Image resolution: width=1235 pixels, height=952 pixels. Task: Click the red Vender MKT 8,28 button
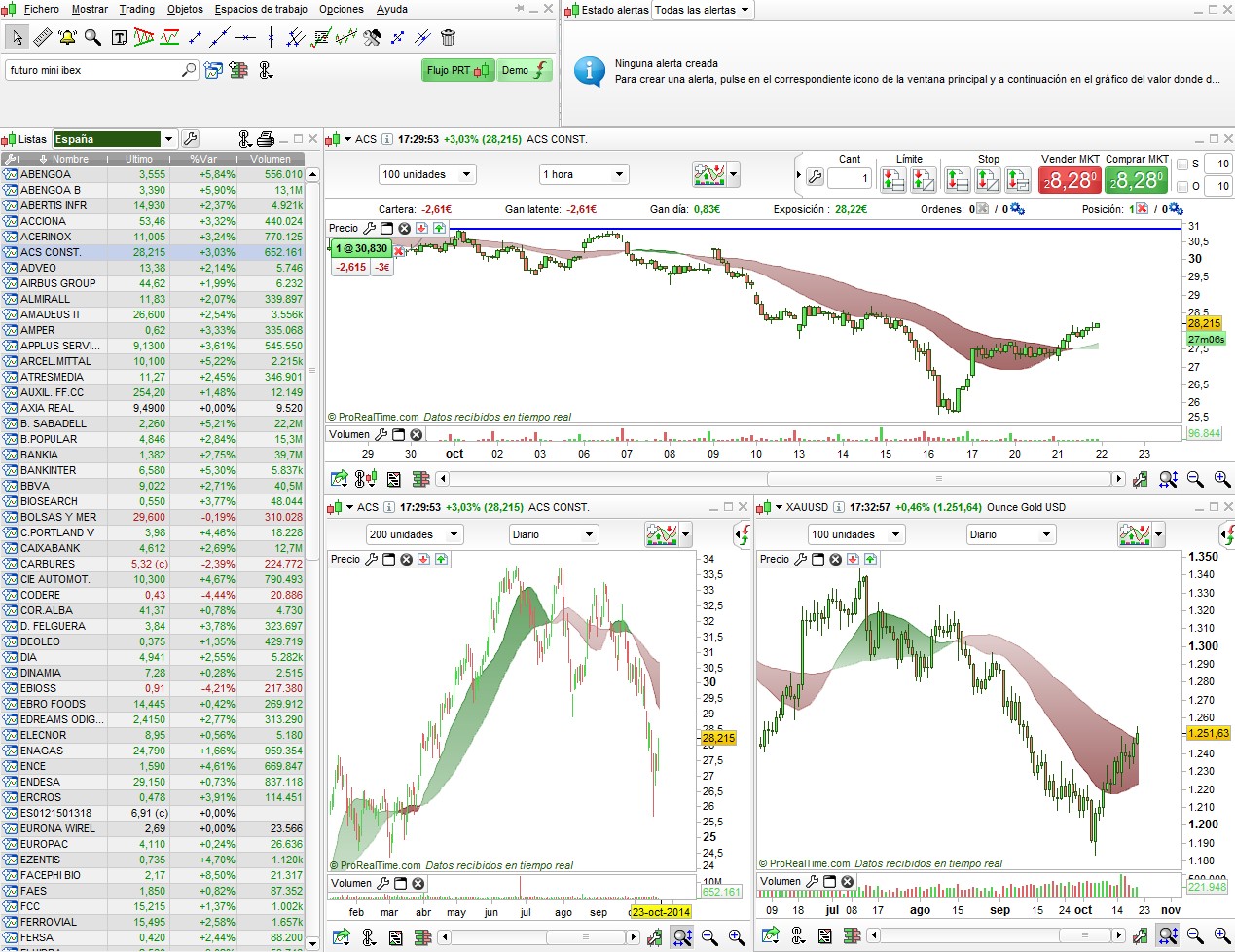click(x=1071, y=180)
